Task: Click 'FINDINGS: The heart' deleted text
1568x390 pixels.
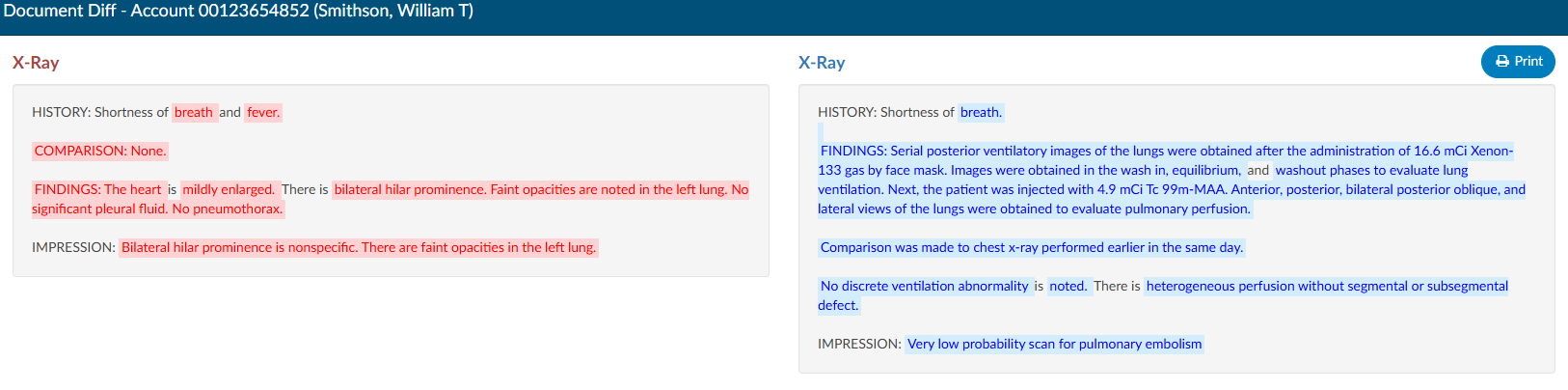Action: pos(98,189)
